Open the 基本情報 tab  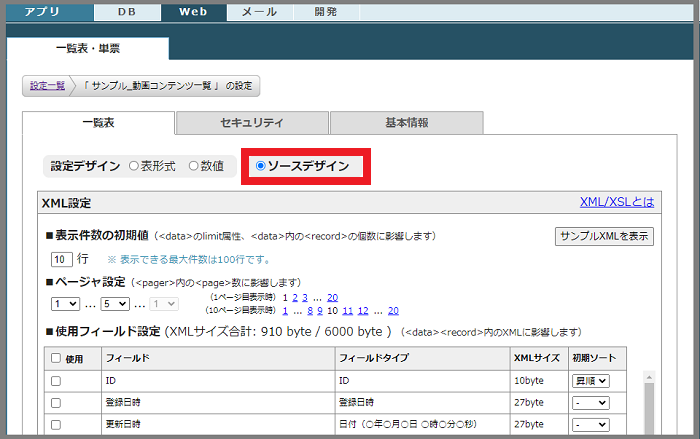click(x=406, y=123)
